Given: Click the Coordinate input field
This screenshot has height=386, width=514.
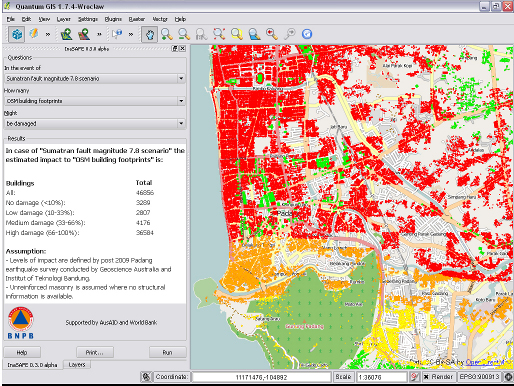Looking at the screenshot, I should 261,377.
